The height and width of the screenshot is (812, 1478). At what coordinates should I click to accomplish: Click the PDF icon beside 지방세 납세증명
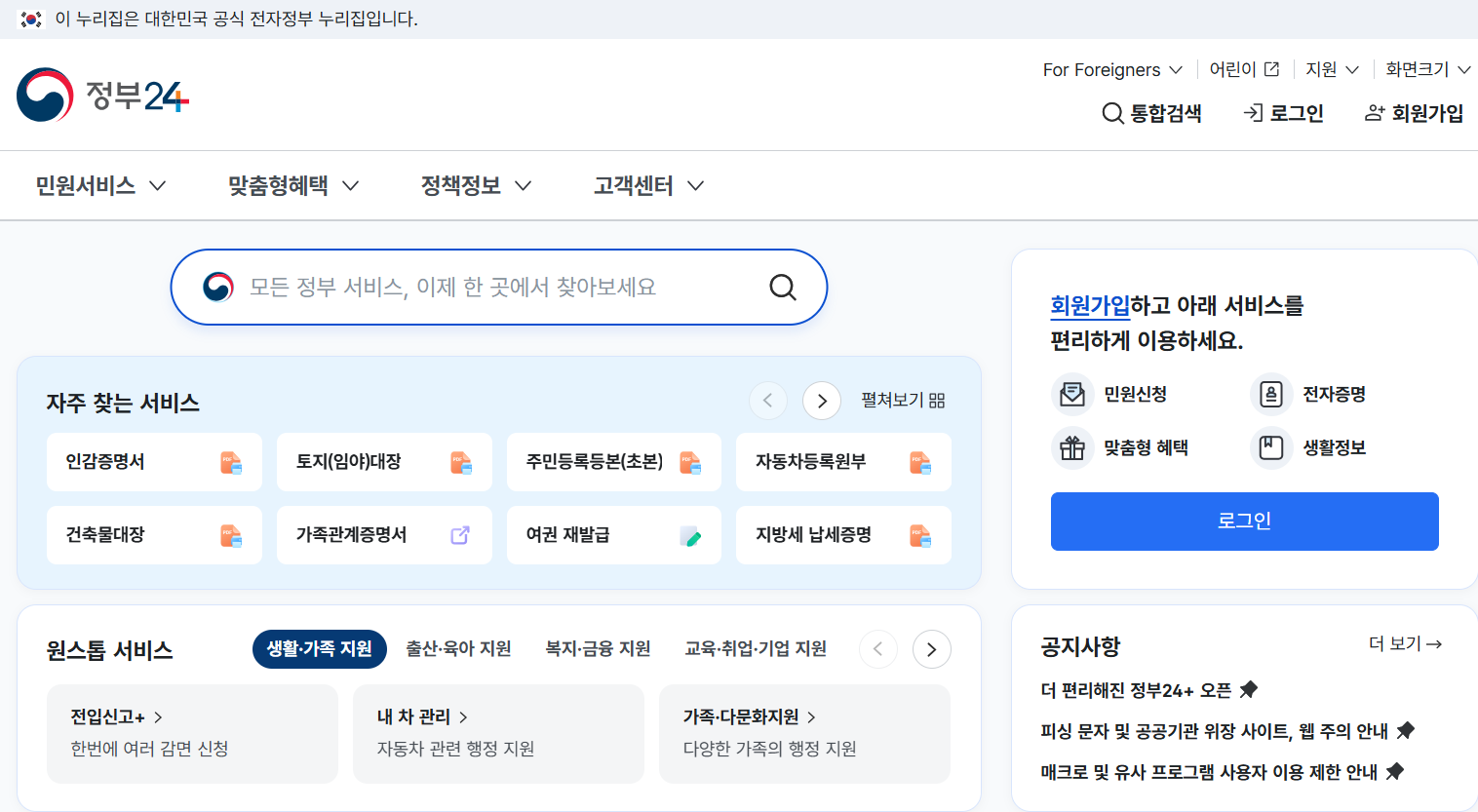coord(918,535)
